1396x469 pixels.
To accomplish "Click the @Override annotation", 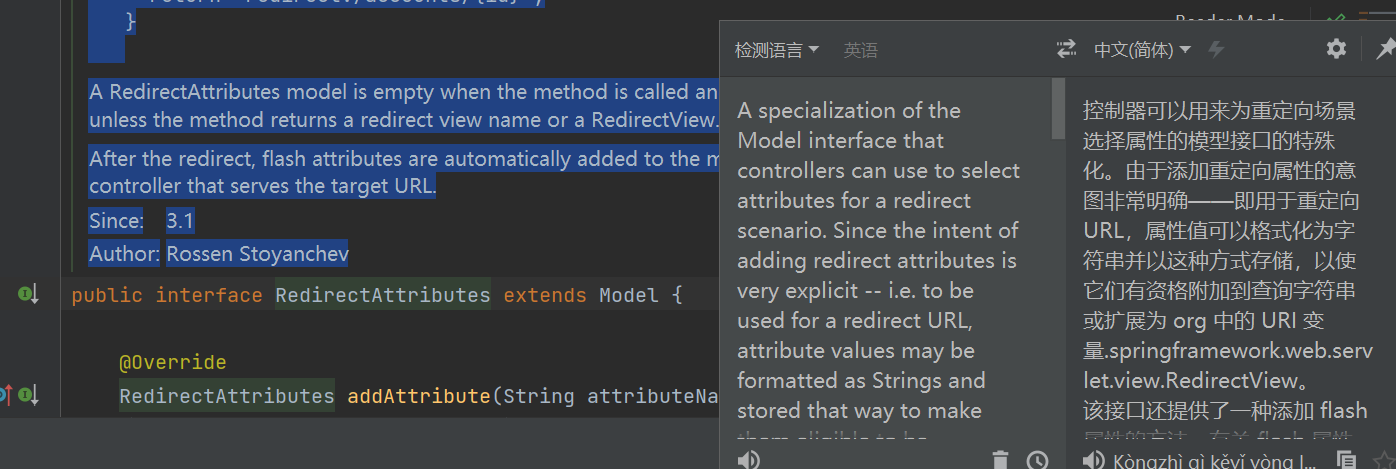I will coord(173,362).
